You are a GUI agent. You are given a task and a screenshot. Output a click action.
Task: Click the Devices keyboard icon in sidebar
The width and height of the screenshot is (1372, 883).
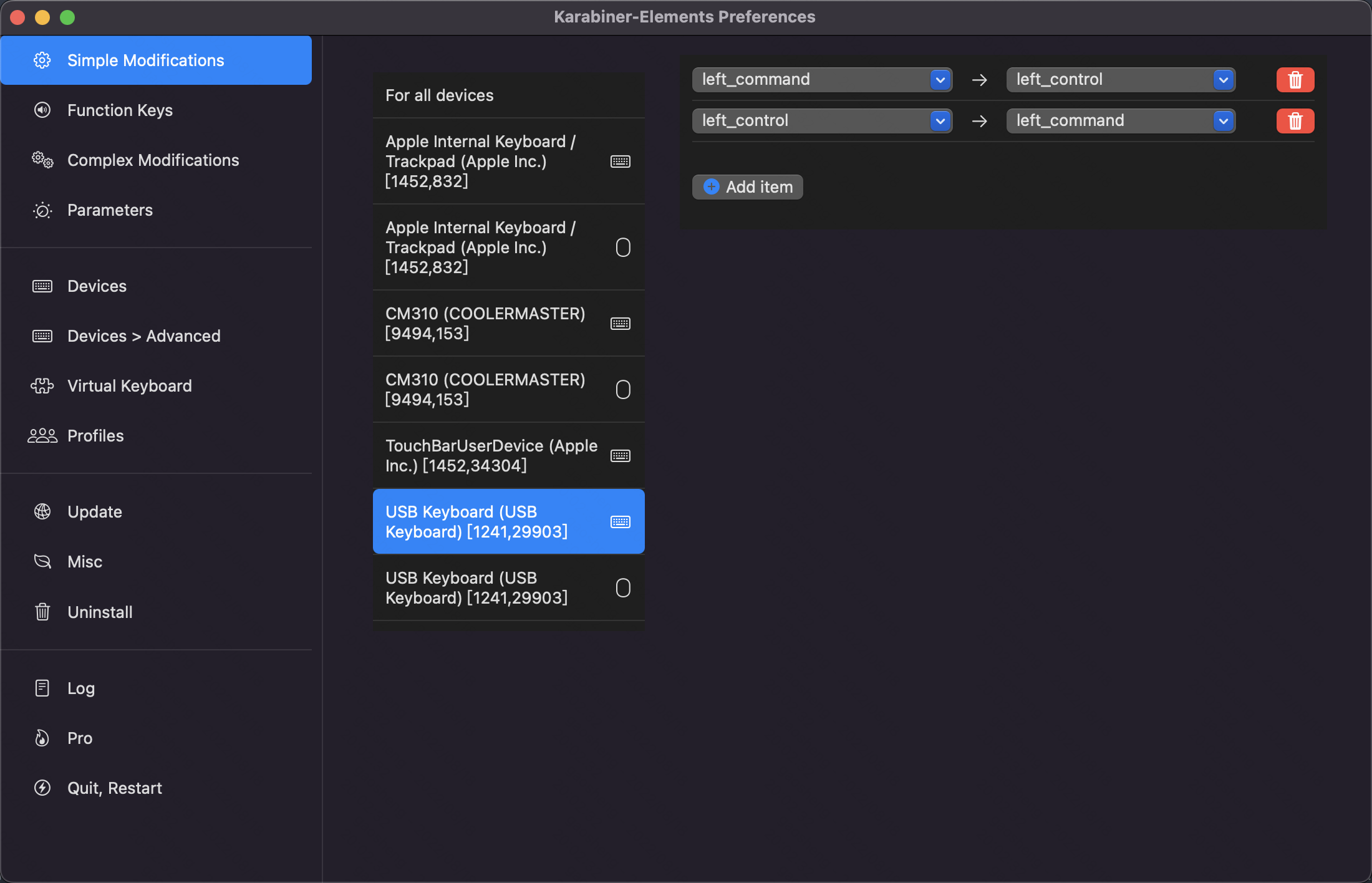pos(42,286)
